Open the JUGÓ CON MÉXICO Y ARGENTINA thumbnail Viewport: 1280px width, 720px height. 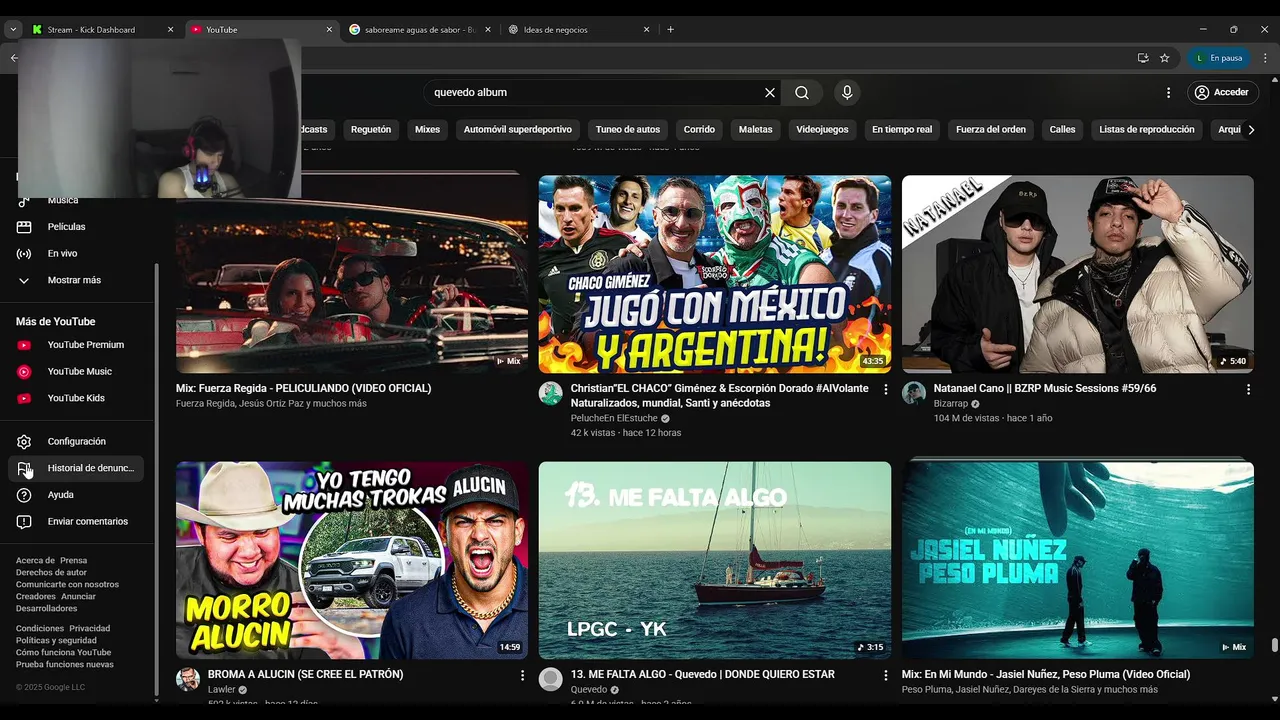pos(715,275)
